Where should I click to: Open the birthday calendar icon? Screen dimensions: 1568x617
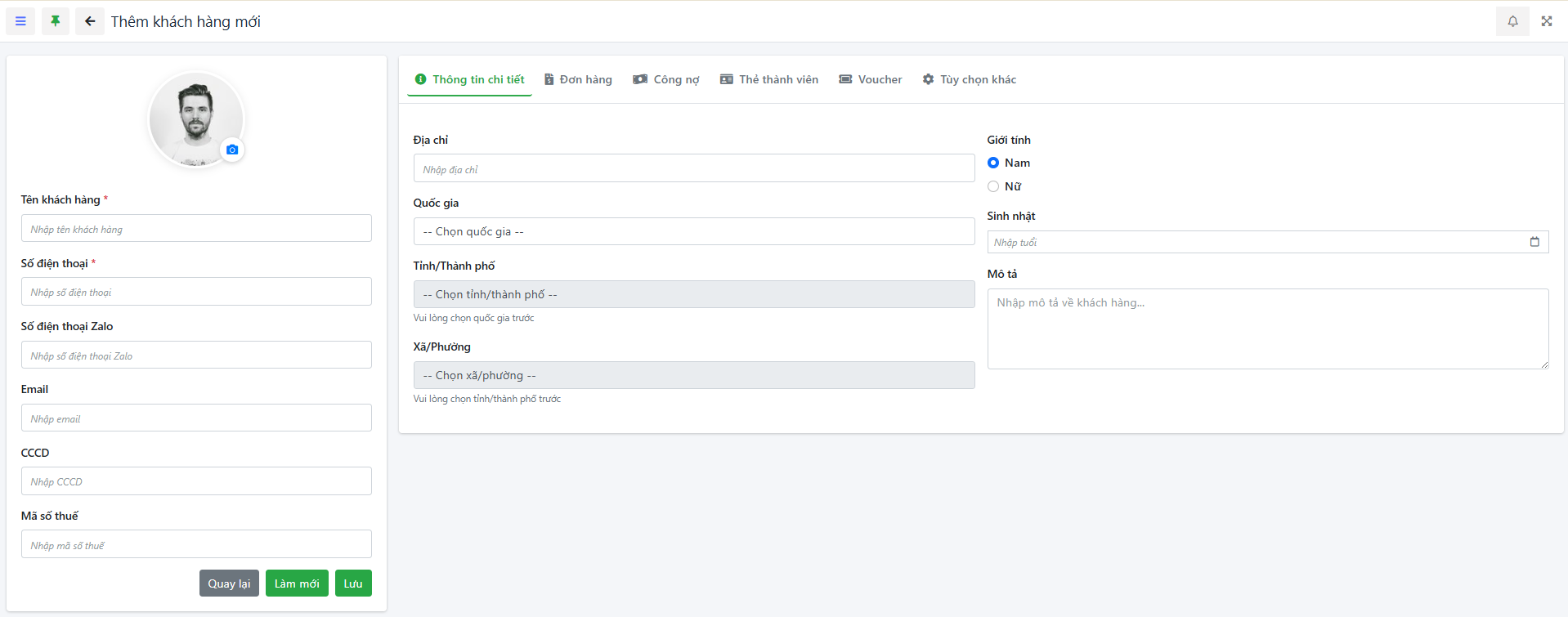coord(1534,242)
